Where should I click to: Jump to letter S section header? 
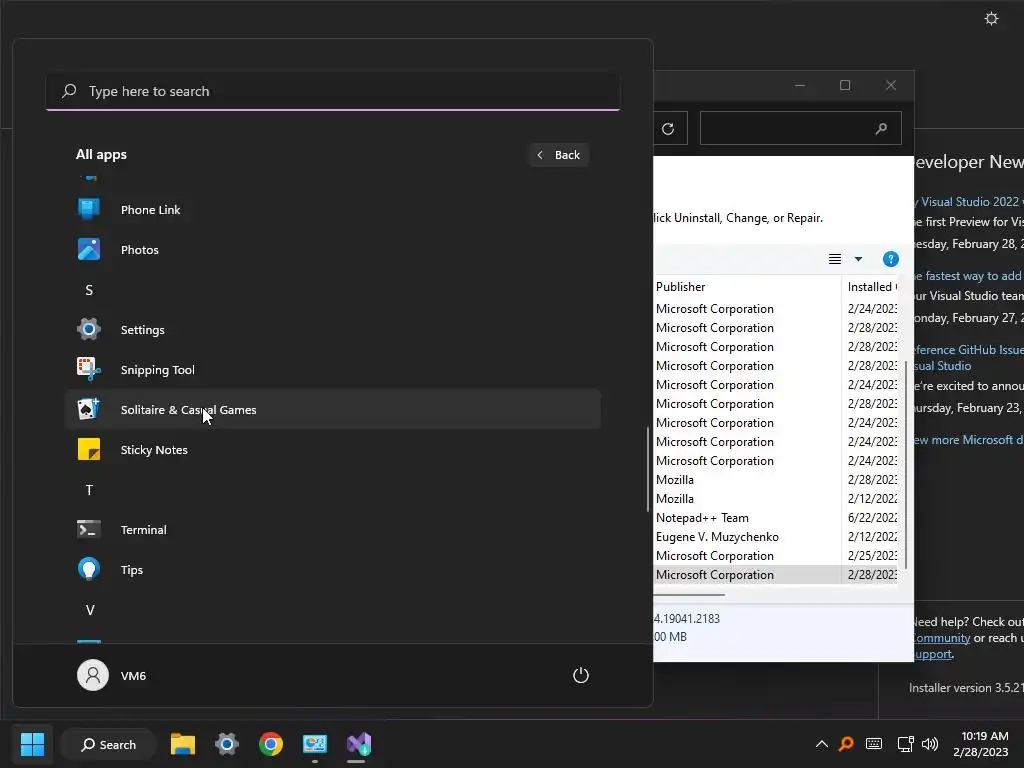(x=89, y=290)
